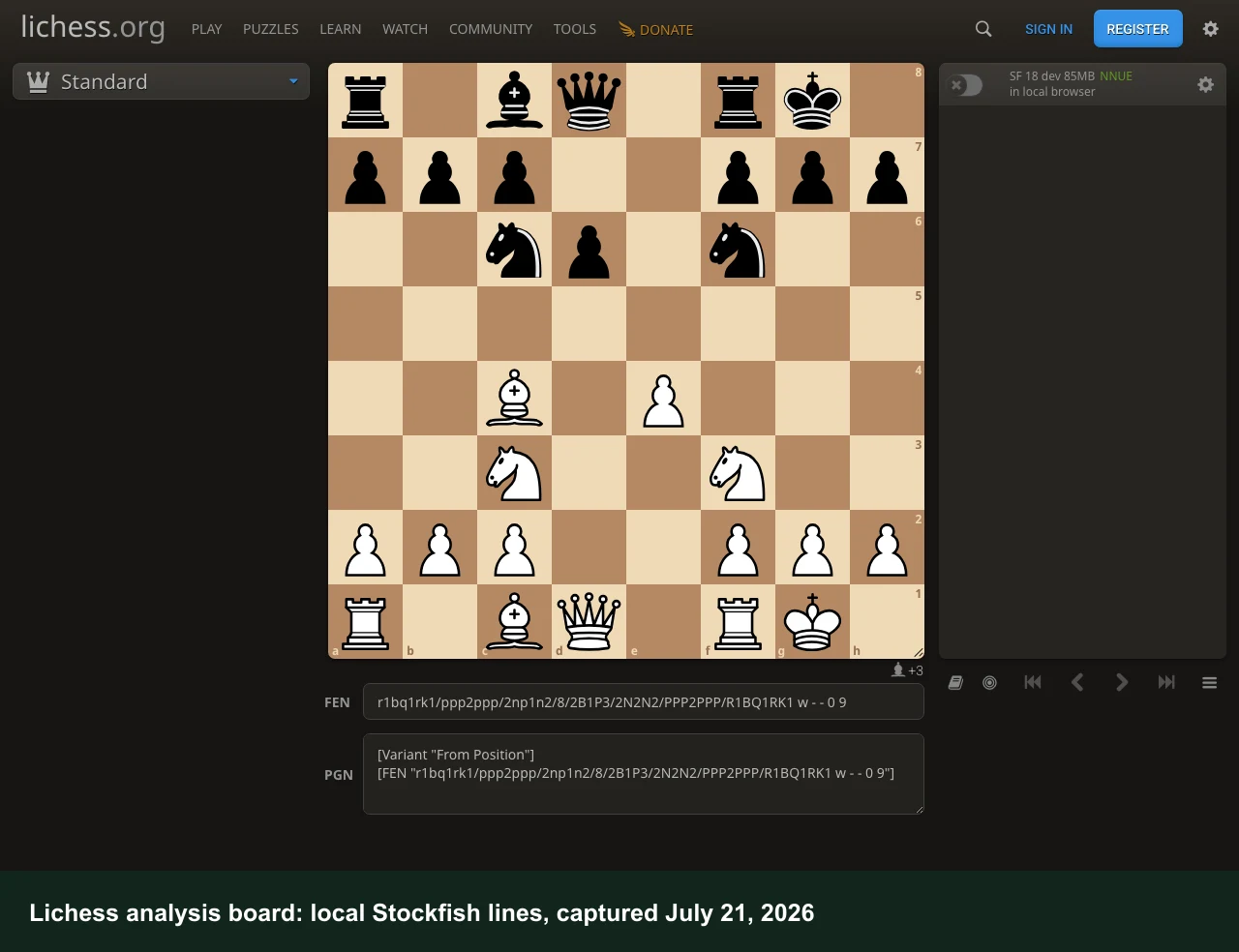Viewport: 1239px width, 952px height.
Task: Select the black knight on f6
Action: (738, 250)
